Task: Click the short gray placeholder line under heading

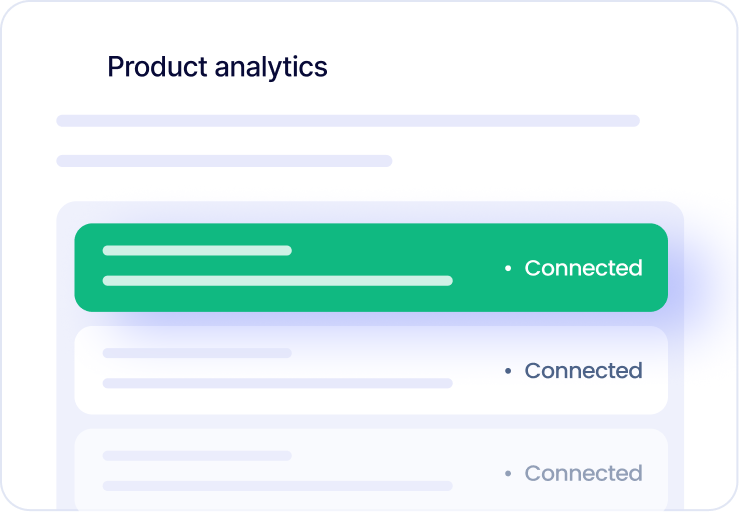Action: [224, 161]
